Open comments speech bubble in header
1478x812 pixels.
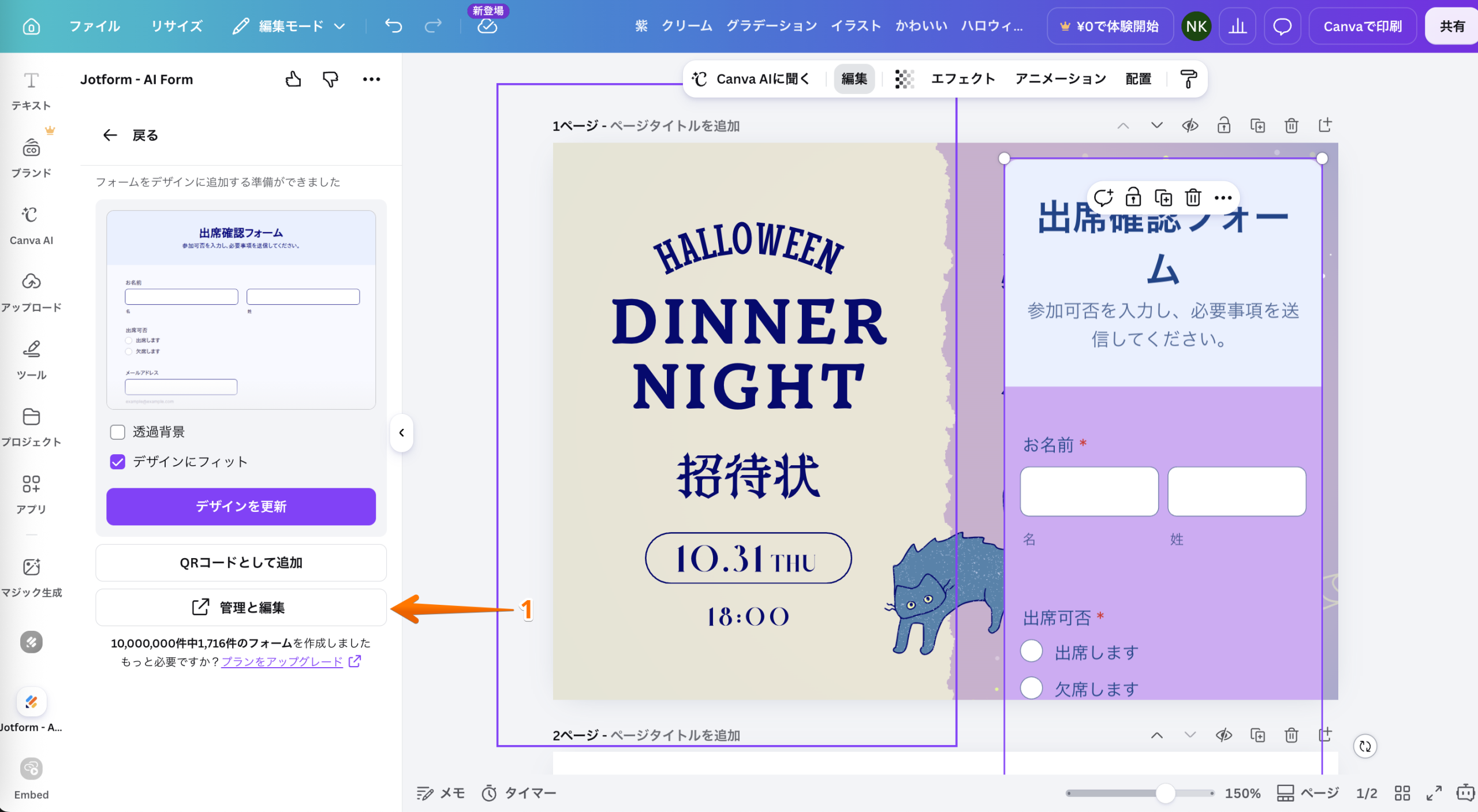pyautogui.click(x=1282, y=26)
